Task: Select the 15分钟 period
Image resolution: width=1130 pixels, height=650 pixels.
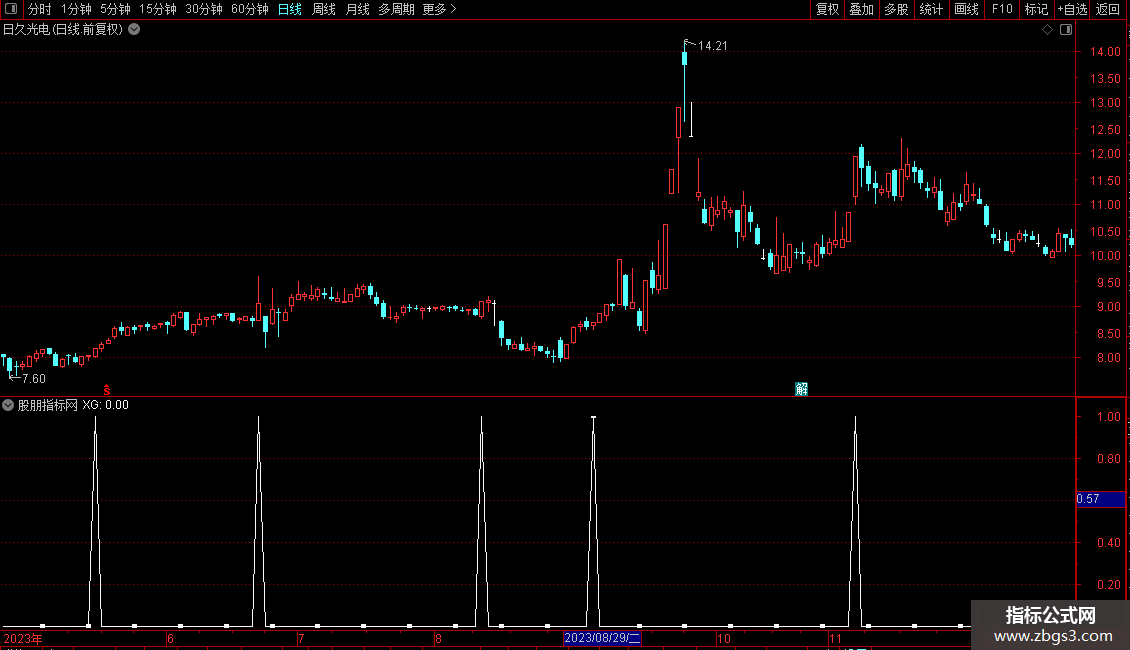Action: pos(157,9)
